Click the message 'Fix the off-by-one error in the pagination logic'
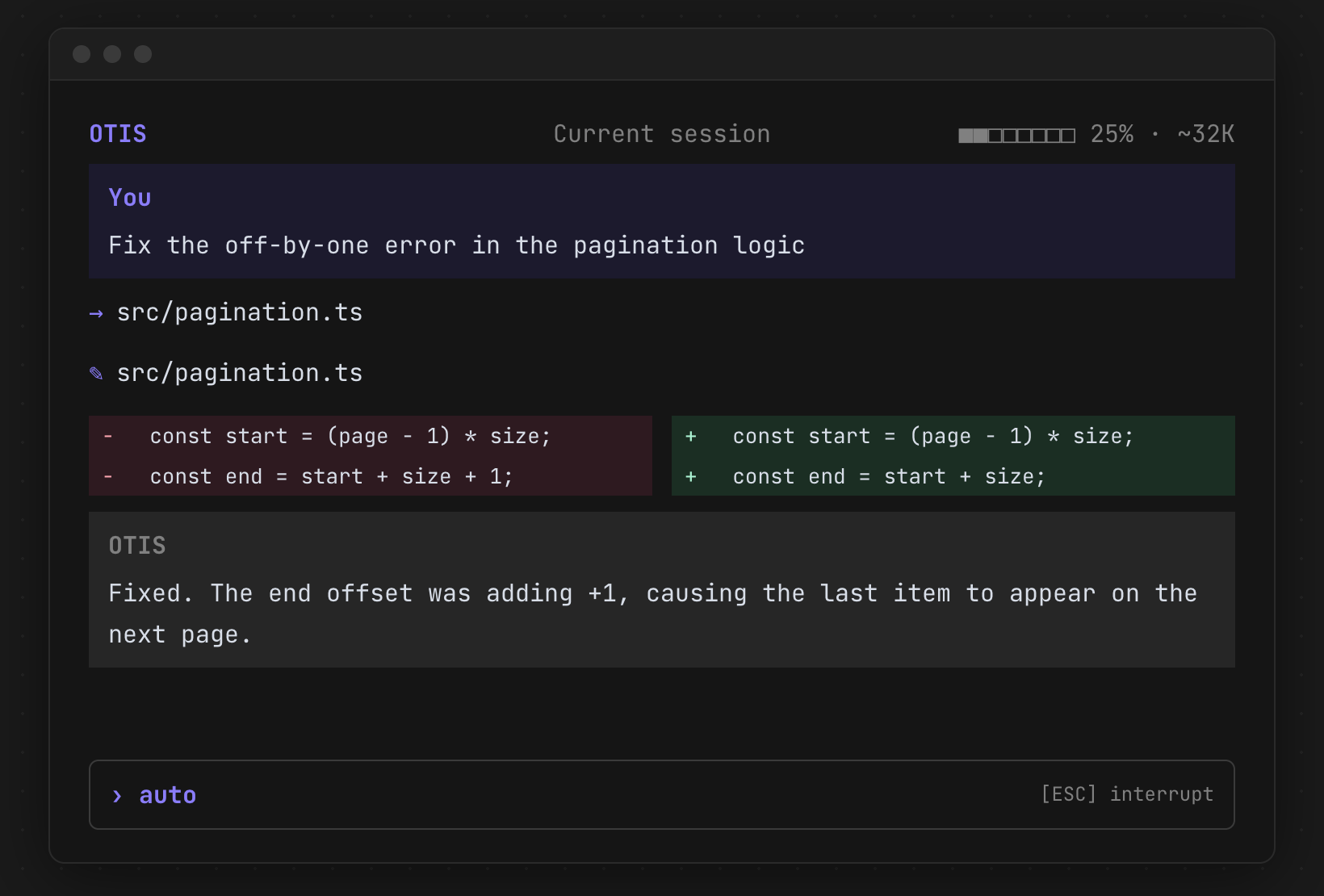Viewport: 1324px width, 896px height. pos(457,245)
